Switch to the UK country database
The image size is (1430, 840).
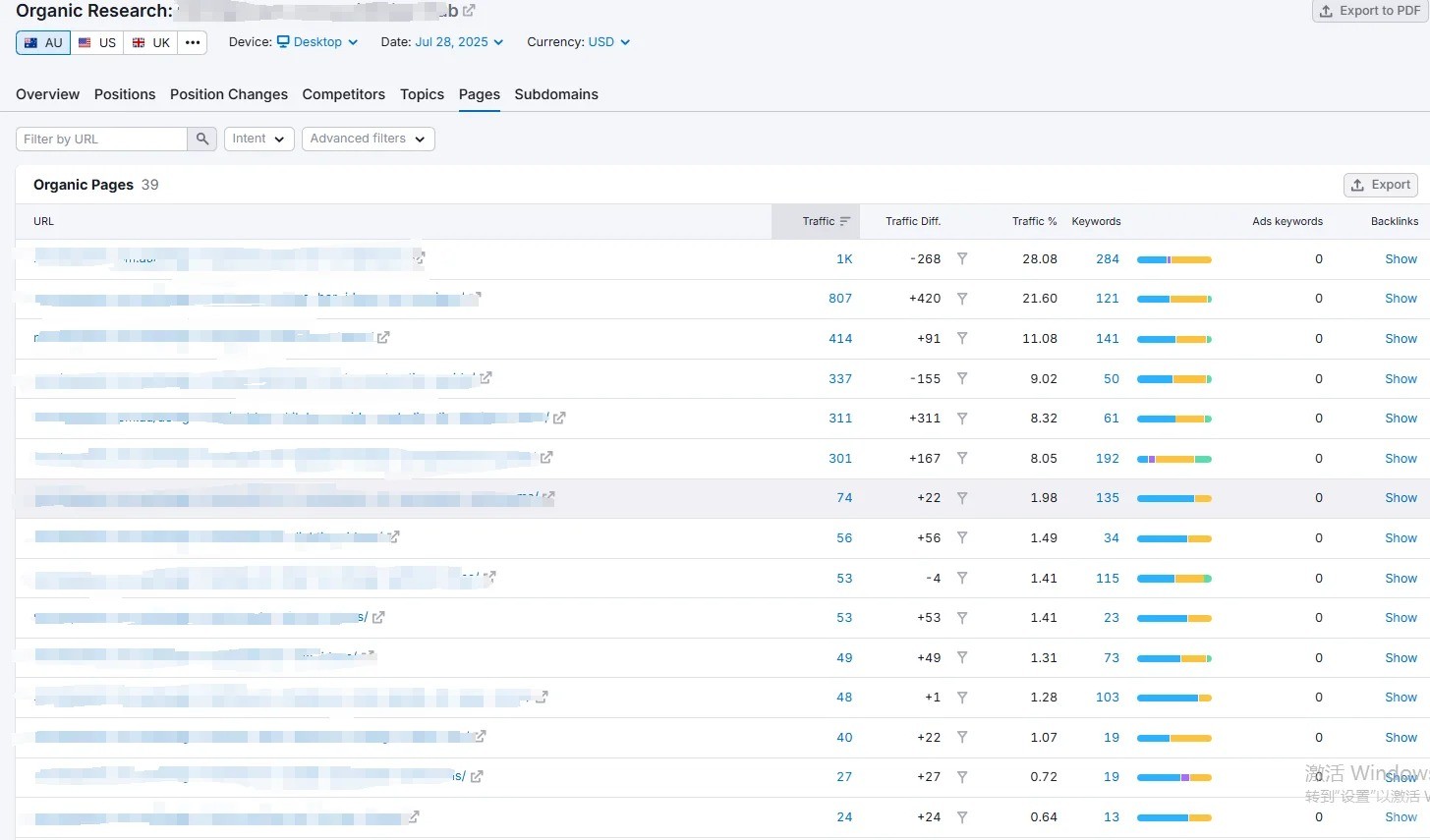pos(151,42)
